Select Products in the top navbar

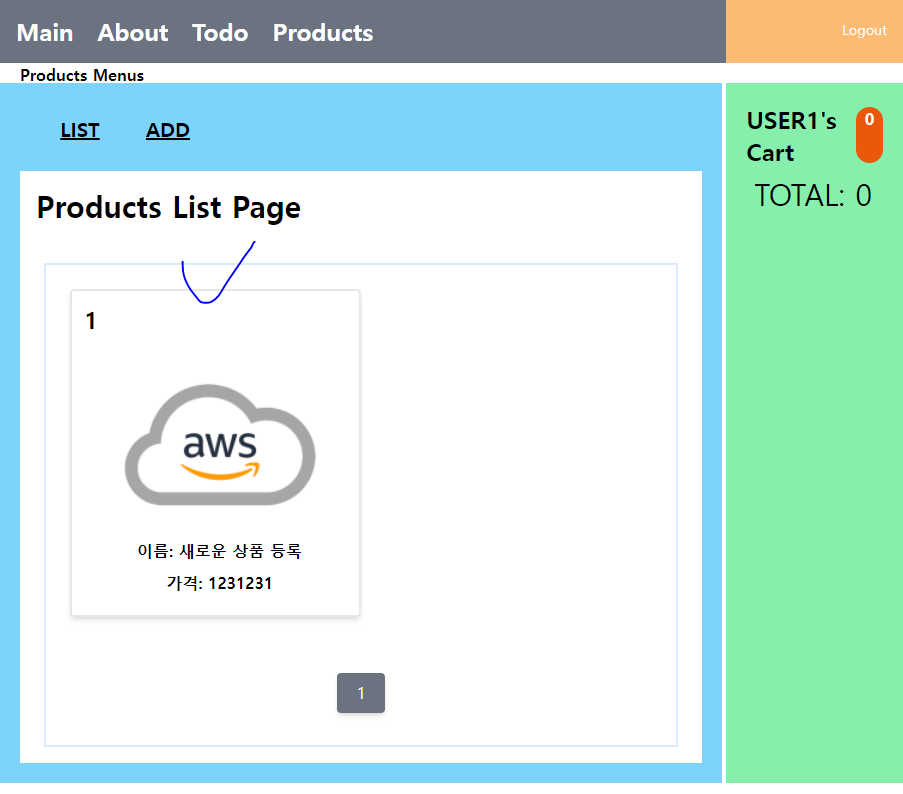[323, 33]
